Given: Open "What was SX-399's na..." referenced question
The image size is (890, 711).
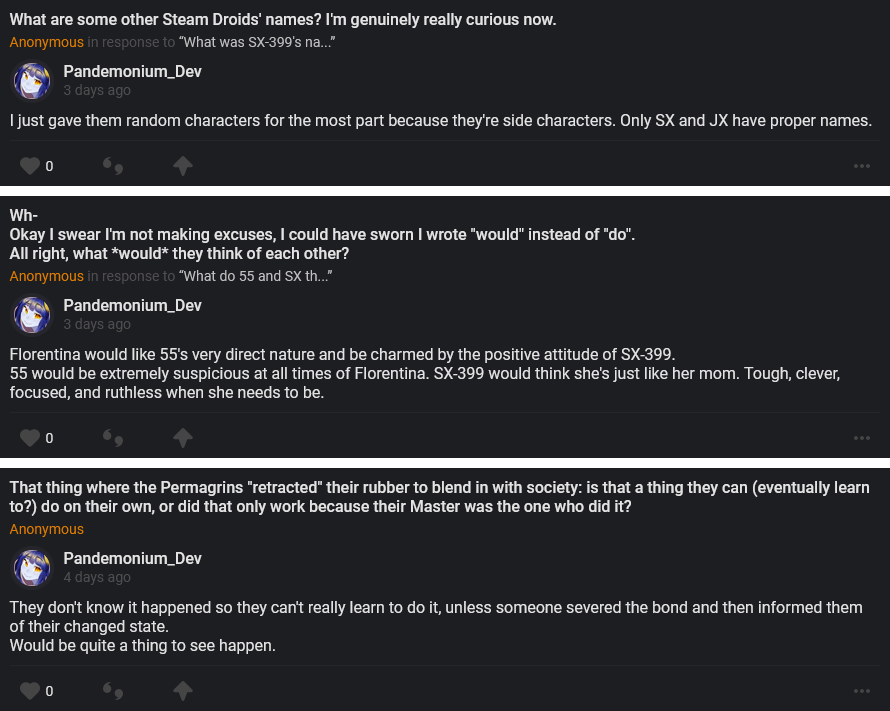Looking at the screenshot, I should point(256,42).
